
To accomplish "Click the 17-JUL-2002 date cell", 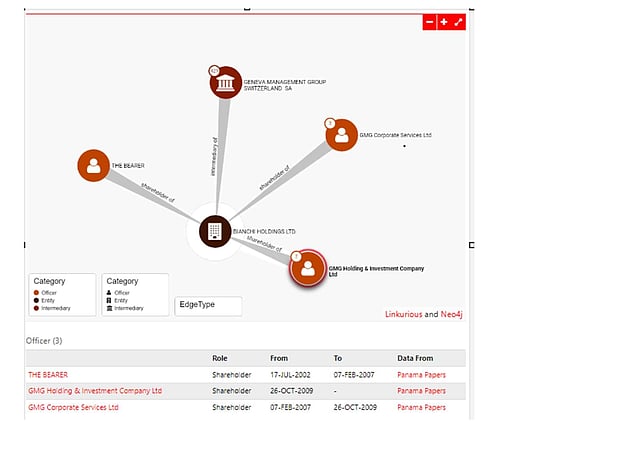I will [290, 375].
